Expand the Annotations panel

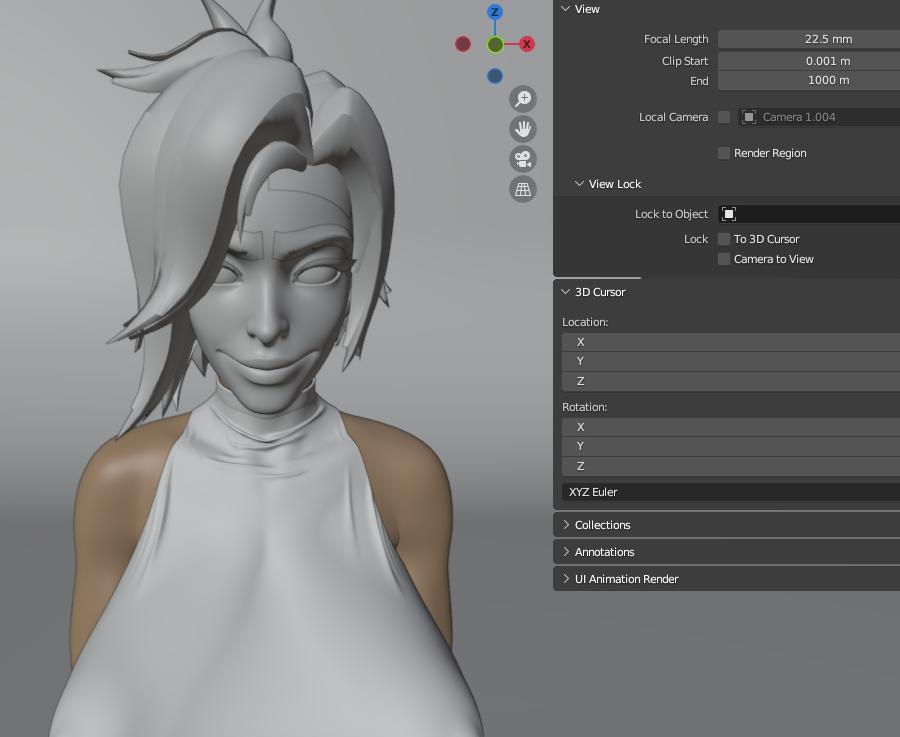click(x=604, y=552)
